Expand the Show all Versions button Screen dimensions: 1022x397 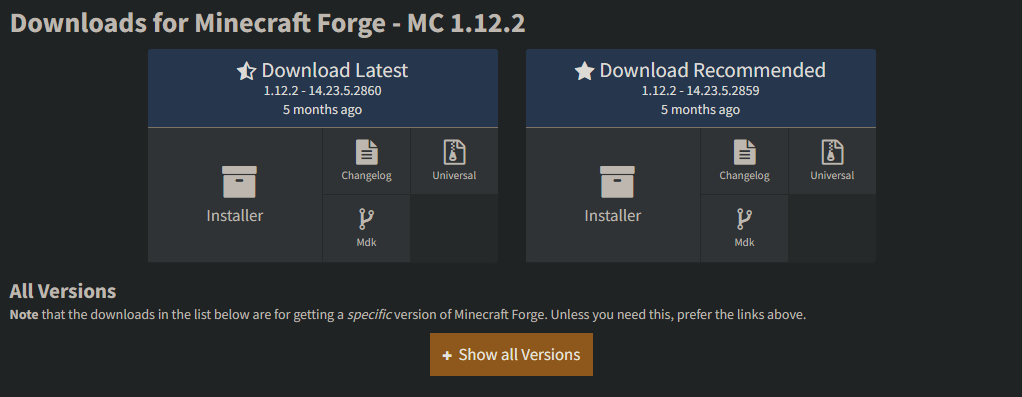point(511,355)
